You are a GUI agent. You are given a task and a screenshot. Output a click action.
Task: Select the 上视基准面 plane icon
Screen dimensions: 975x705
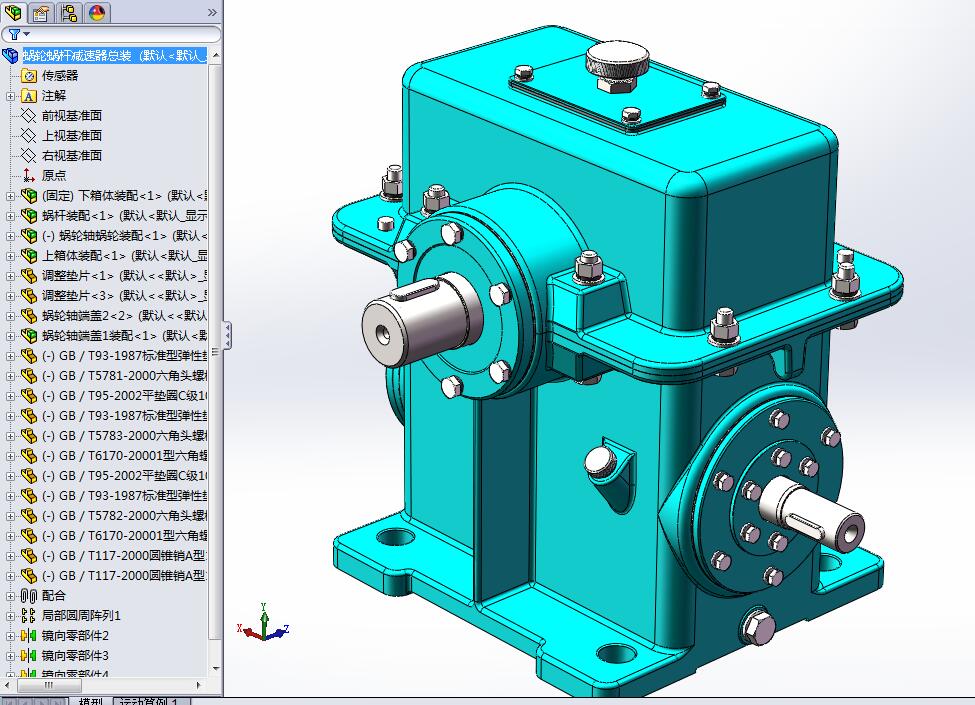point(29,136)
